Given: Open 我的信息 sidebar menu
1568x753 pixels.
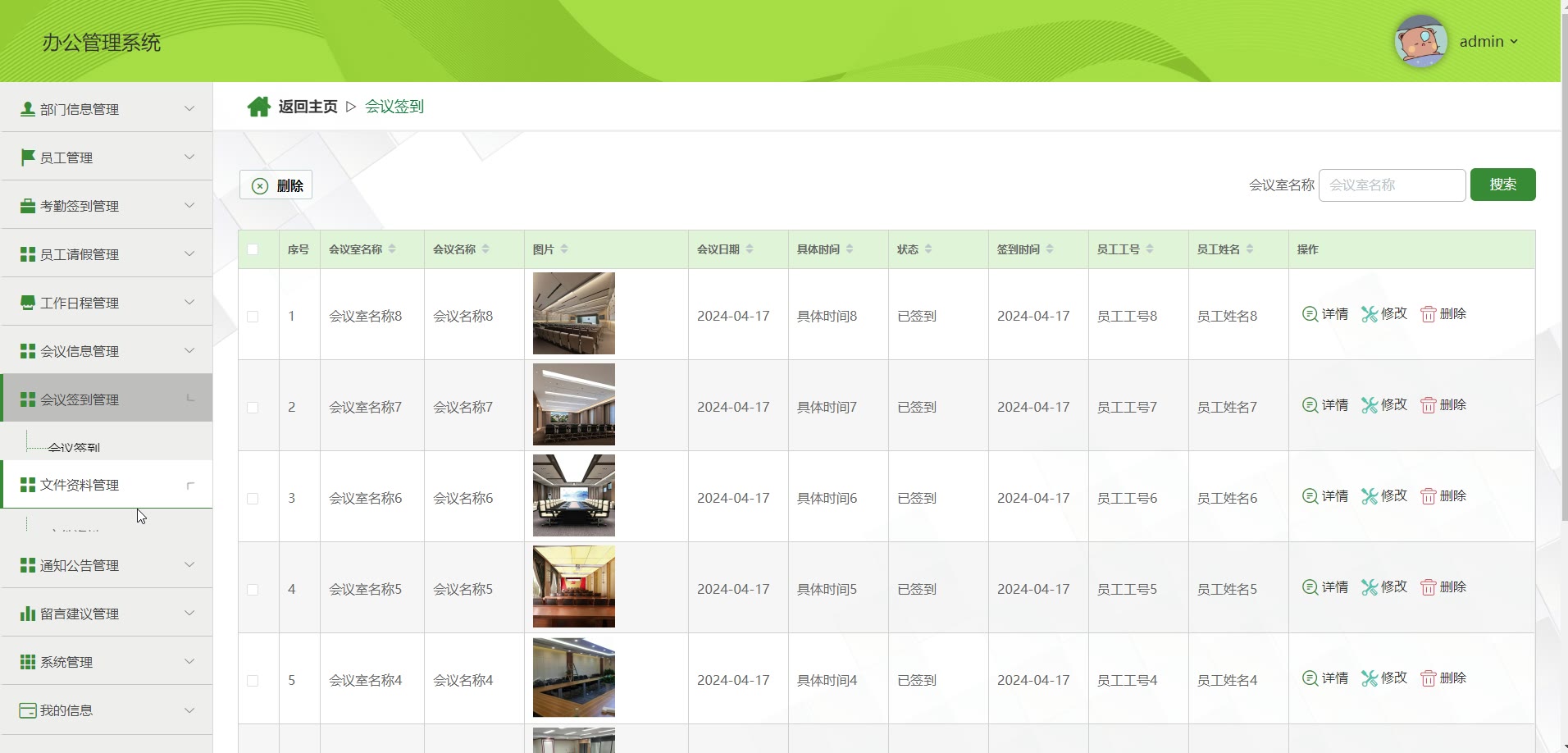Looking at the screenshot, I should (x=107, y=710).
